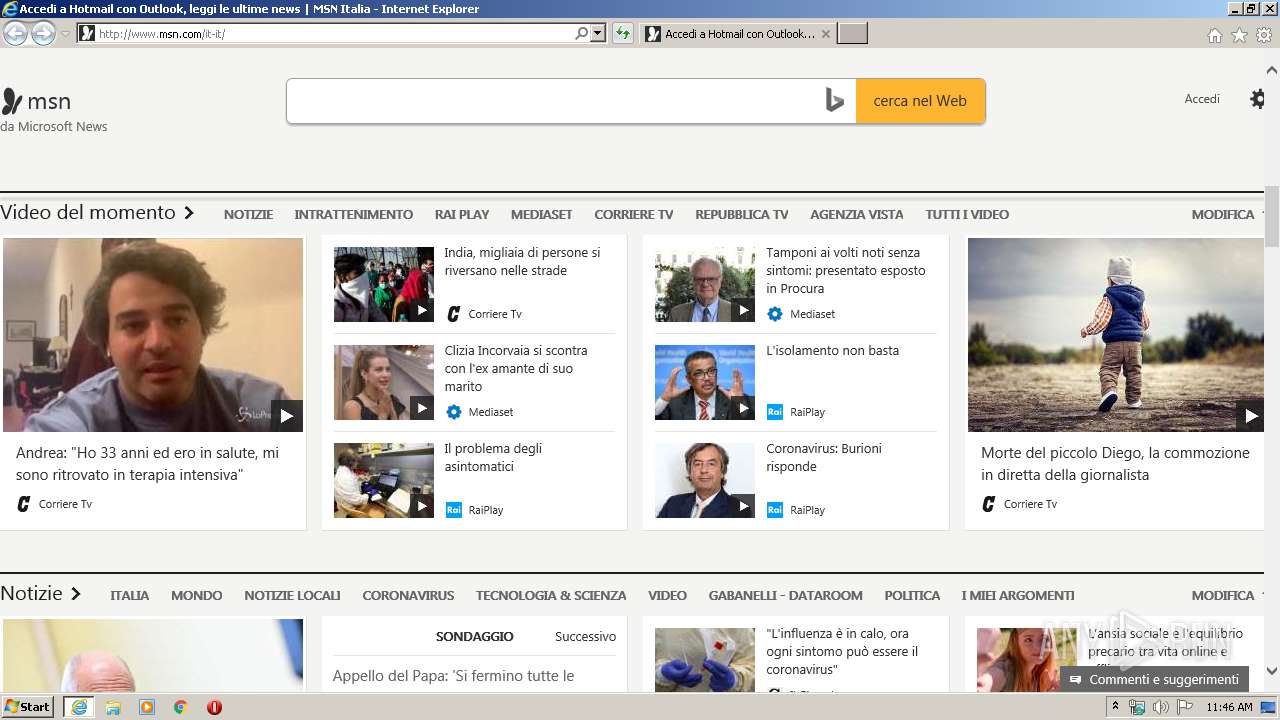This screenshot has height=720, width=1280.
Task: Click the Internet Explorer back arrow
Action: pos(16,34)
